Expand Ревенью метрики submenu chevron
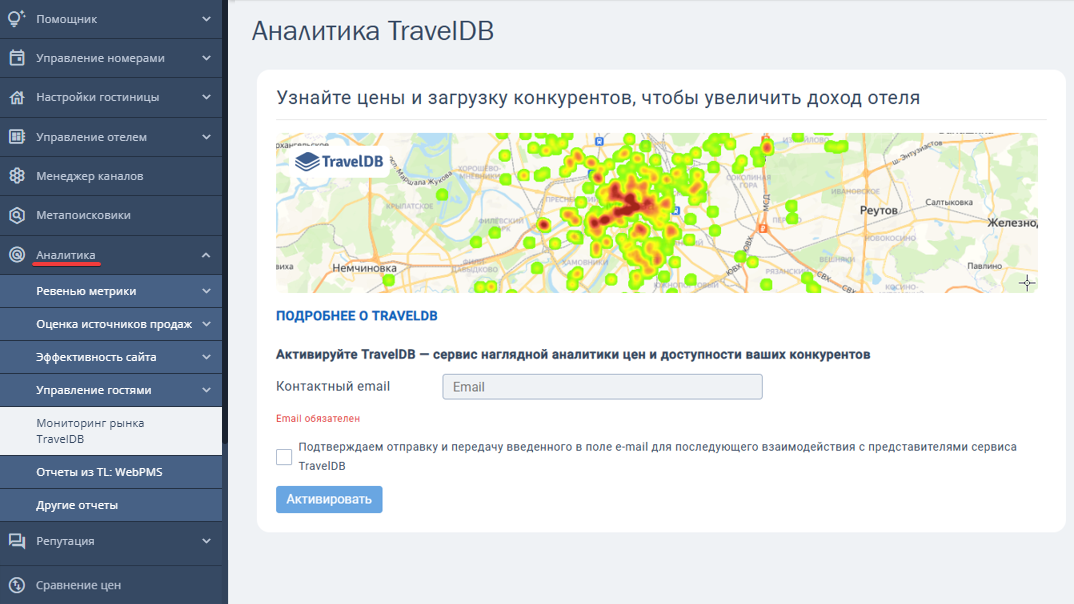Screen dimensions: 1074x604 (x=206, y=291)
